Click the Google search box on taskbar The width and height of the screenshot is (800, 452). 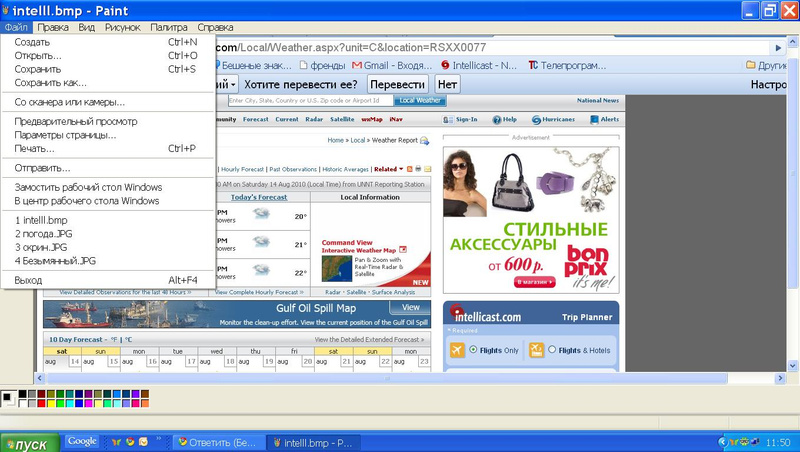[x=82, y=441]
